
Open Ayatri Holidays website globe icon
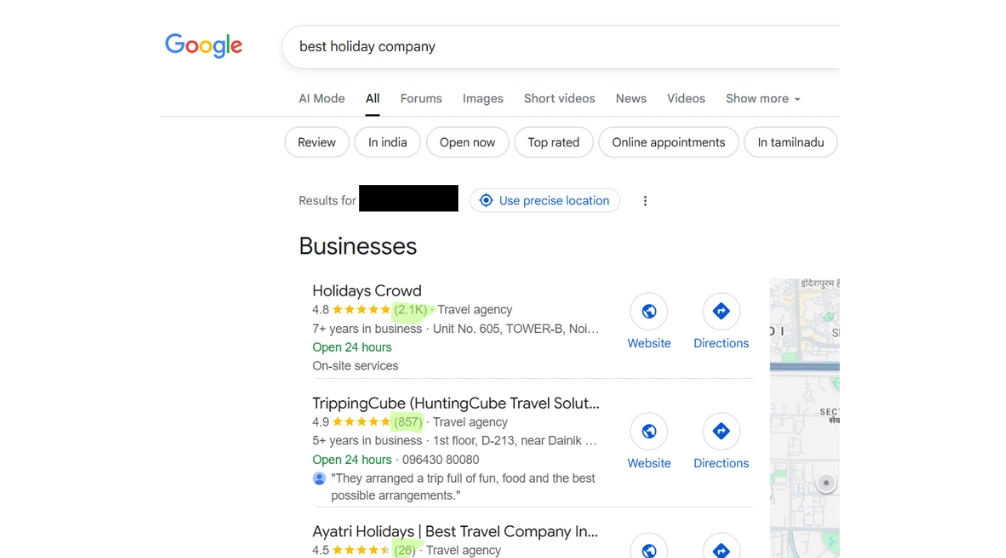pyautogui.click(x=649, y=546)
